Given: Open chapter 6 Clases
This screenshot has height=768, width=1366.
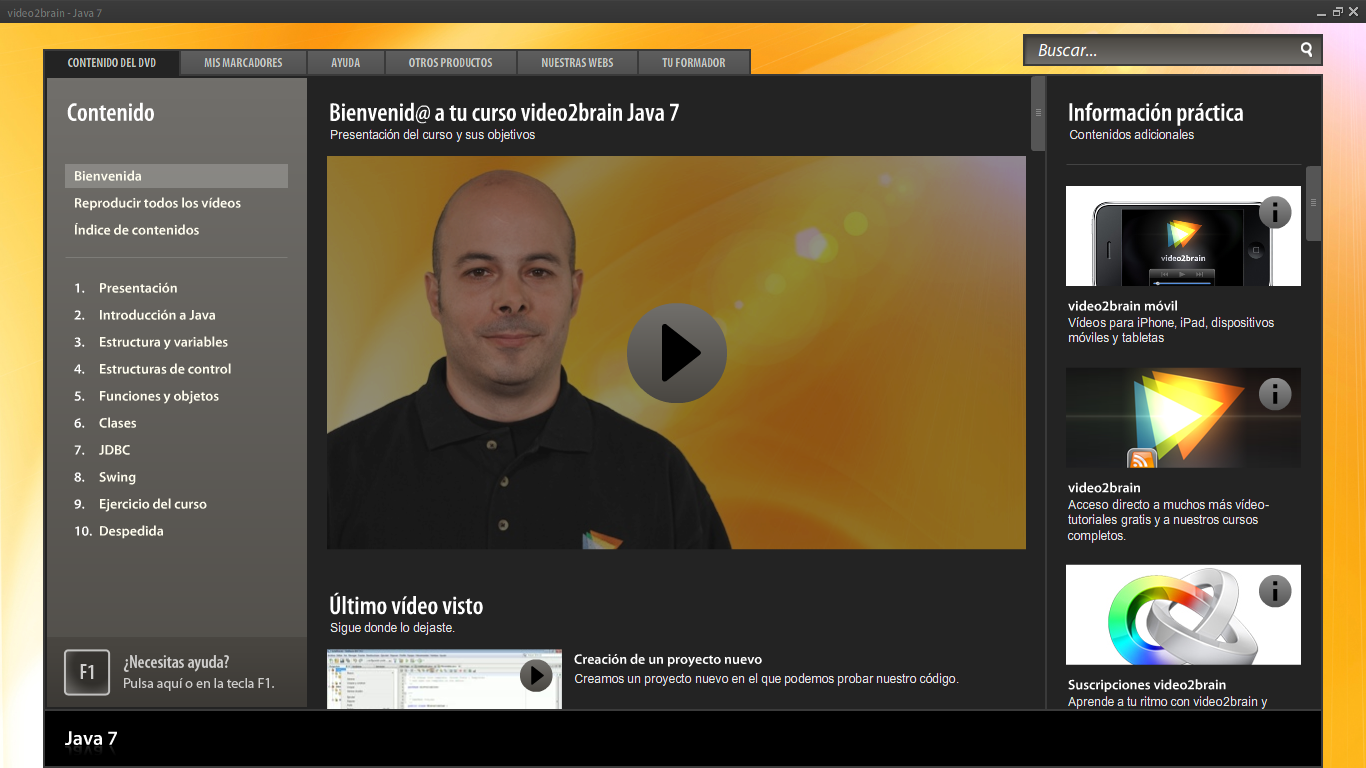Looking at the screenshot, I should (105, 423).
